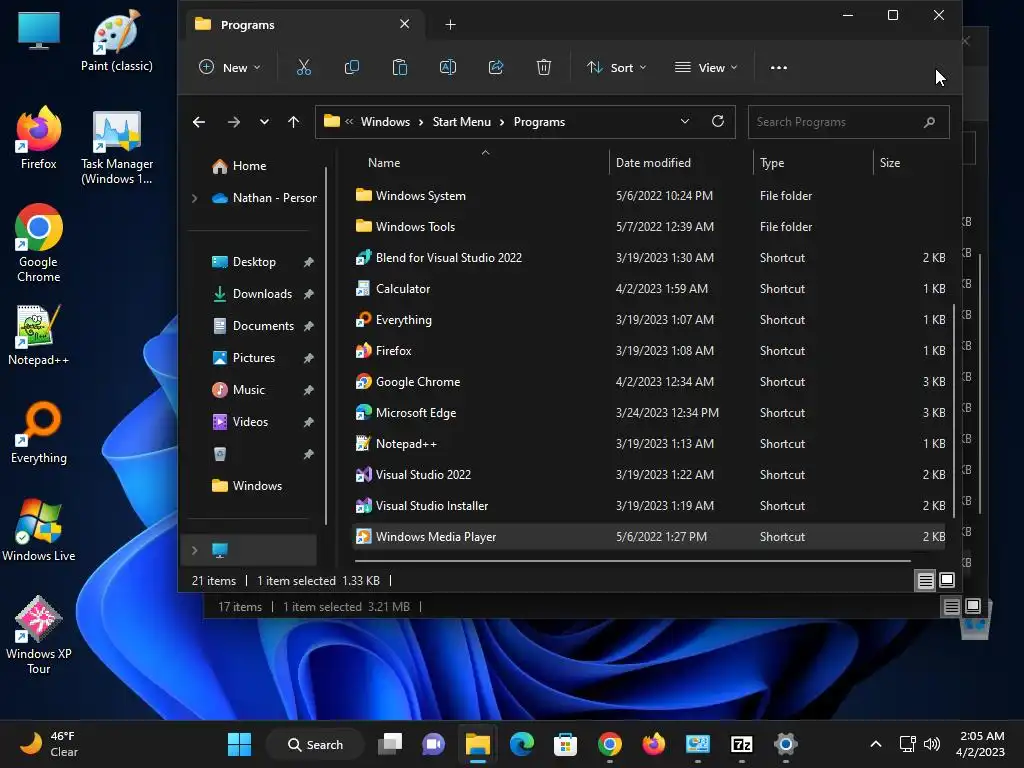Screen dimensions: 1024x768
Task: Open the See more three-dots menu
Action: click(x=778, y=67)
